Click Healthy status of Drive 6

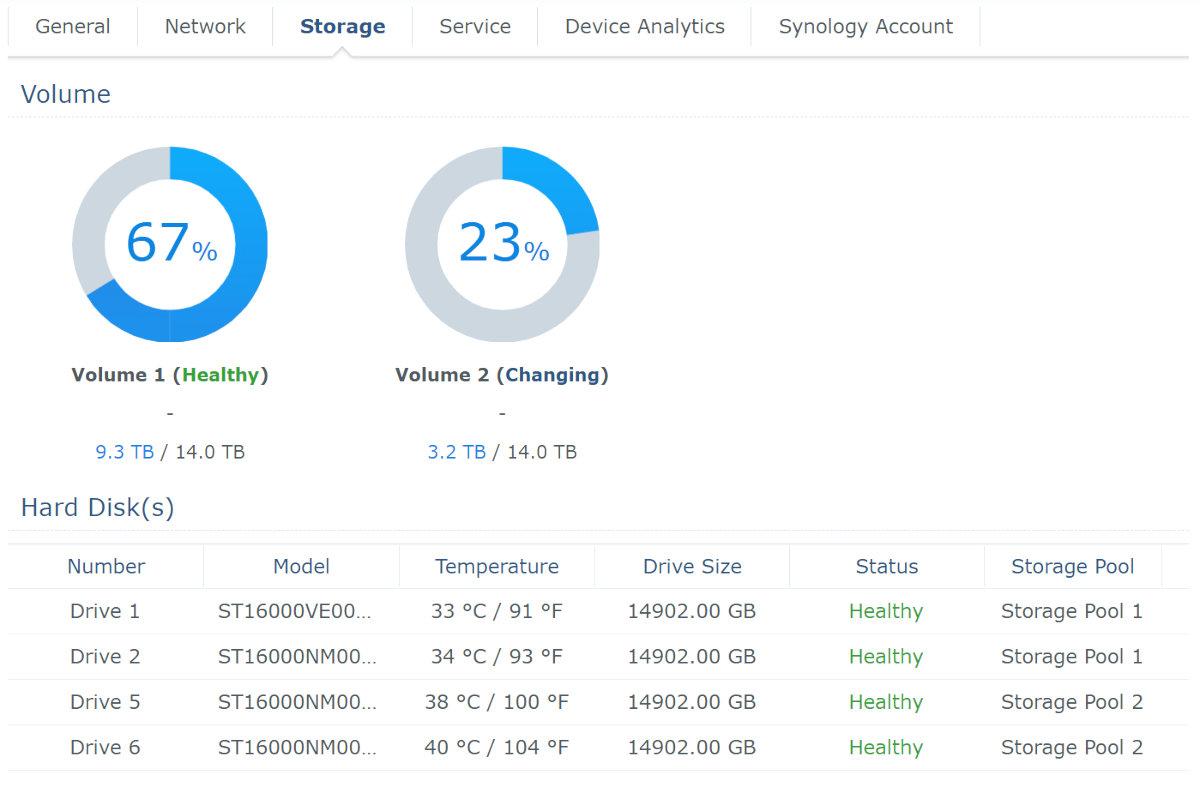(x=886, y=747)
